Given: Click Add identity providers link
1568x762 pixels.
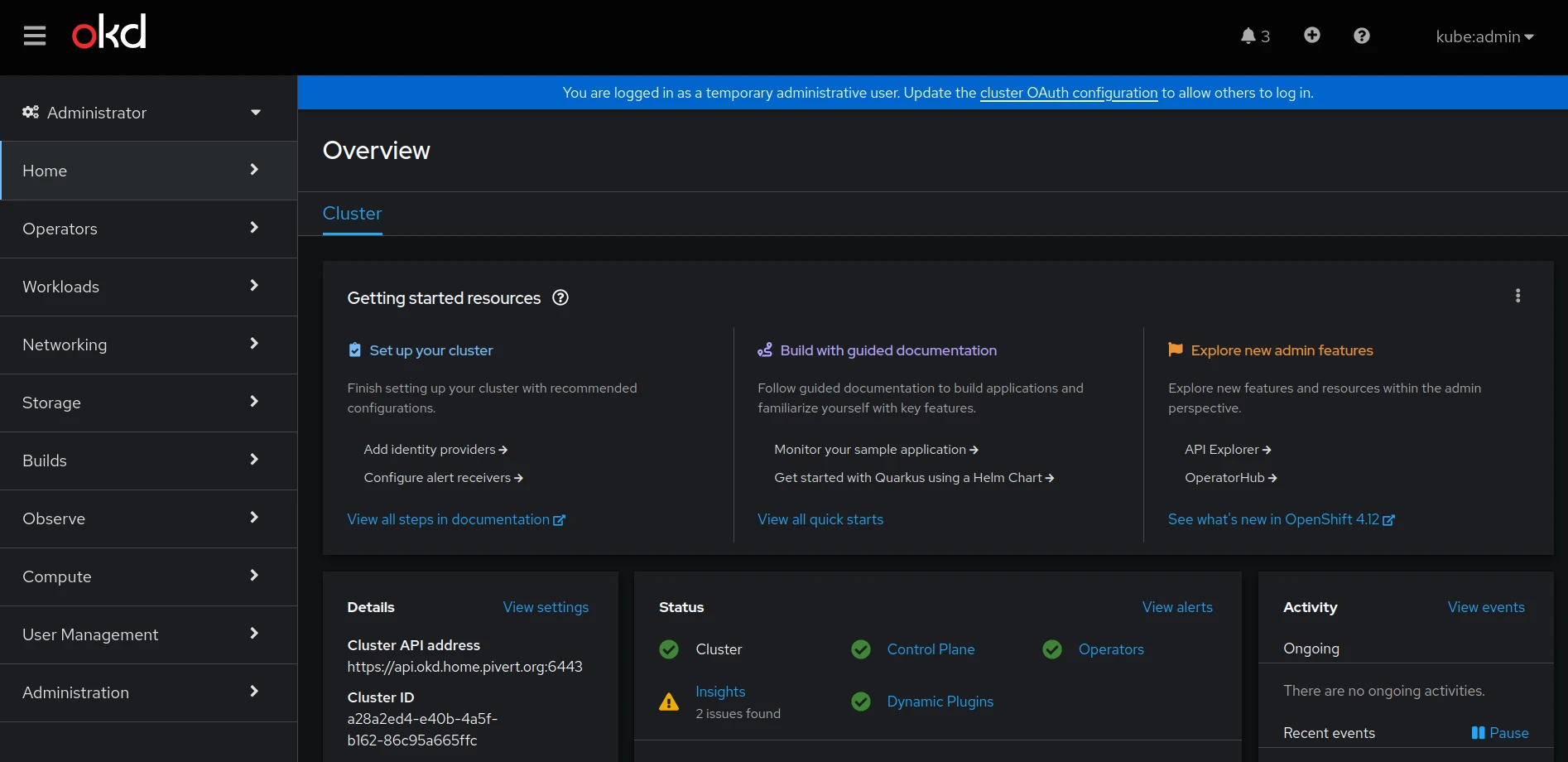Looking at the screenshot, I should pos(435,449).
